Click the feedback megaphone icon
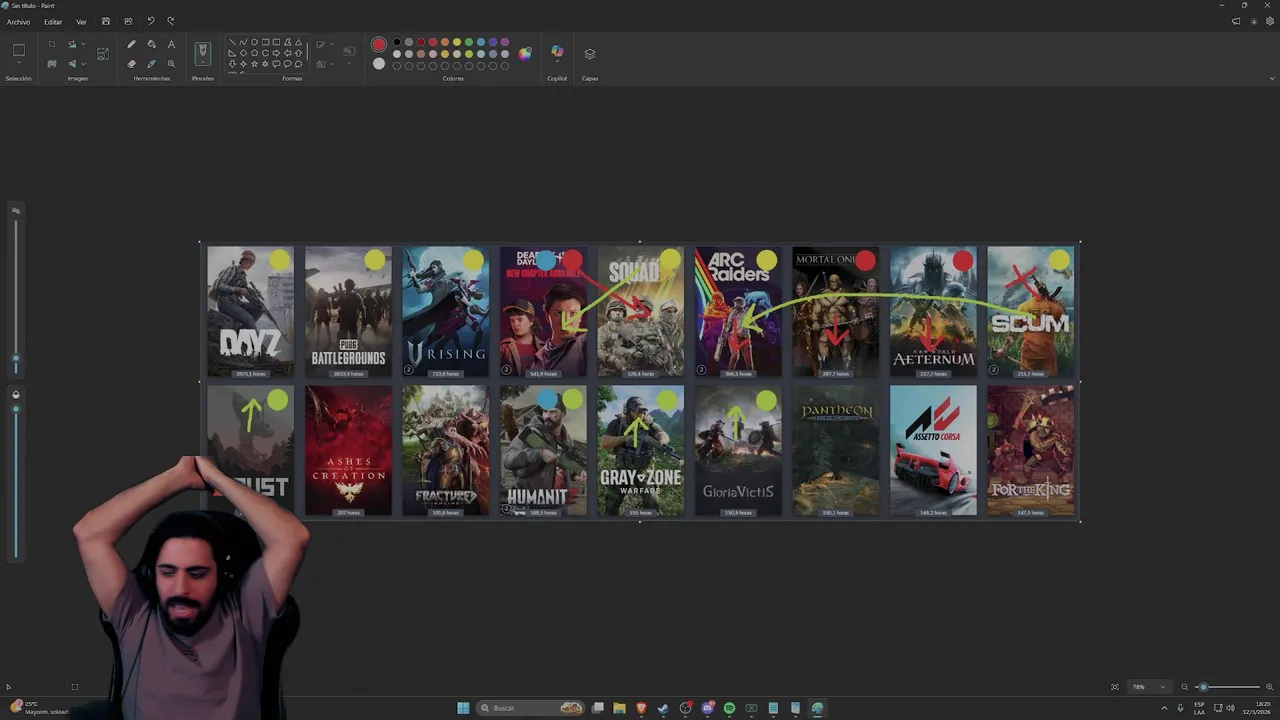The width and height of the screenshot is (1280, 720). (x=1236, y=21)
